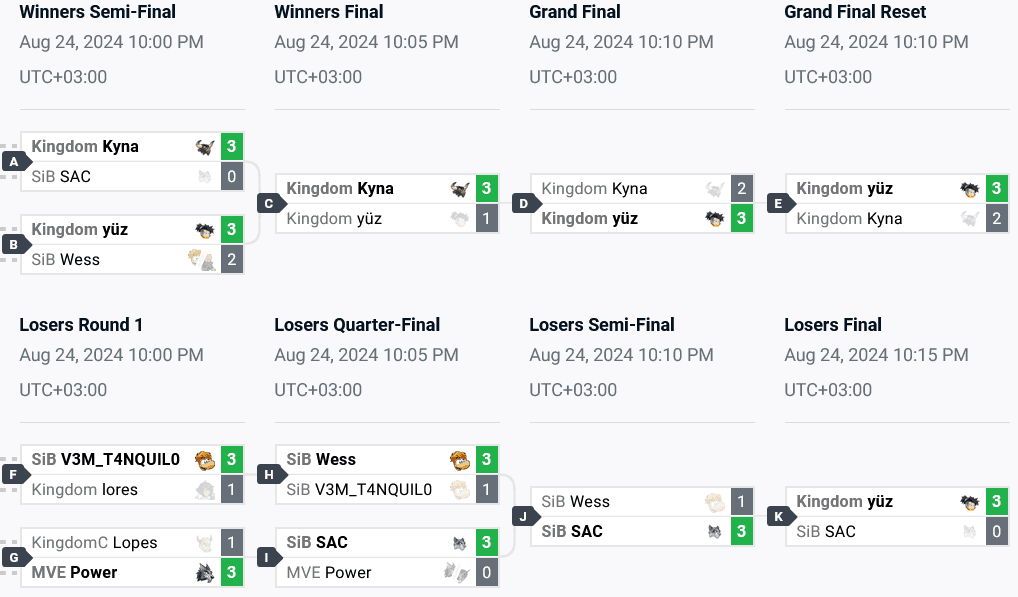Click SAC's wolf avatar in Losers Final
The image size is (1018, 597).
click(x=969, y=531)
